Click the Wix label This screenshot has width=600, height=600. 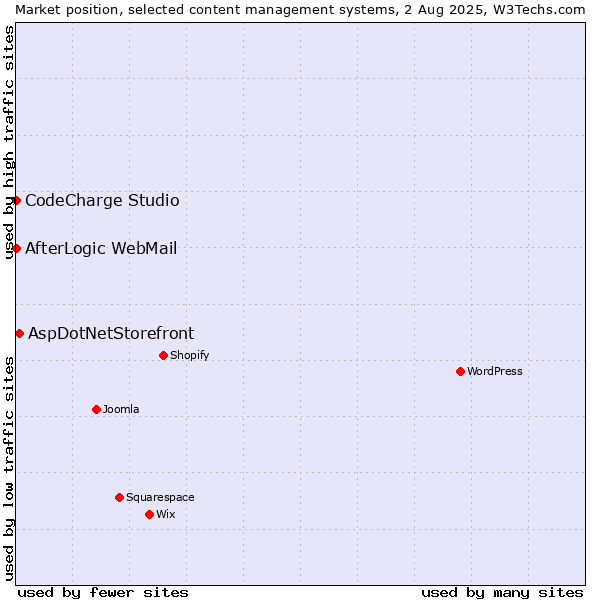[x=166, y=514]
